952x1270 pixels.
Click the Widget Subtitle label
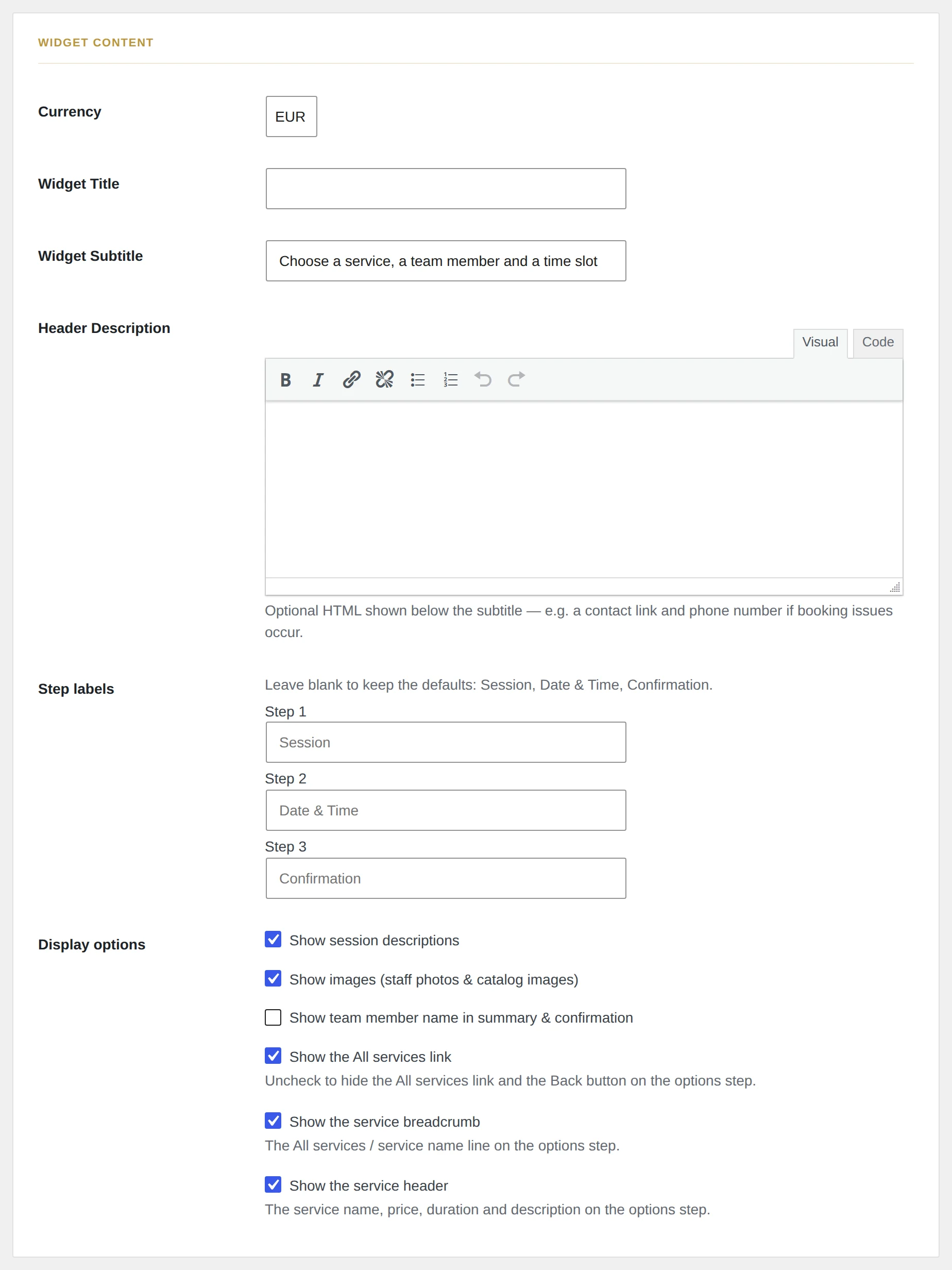90,256
